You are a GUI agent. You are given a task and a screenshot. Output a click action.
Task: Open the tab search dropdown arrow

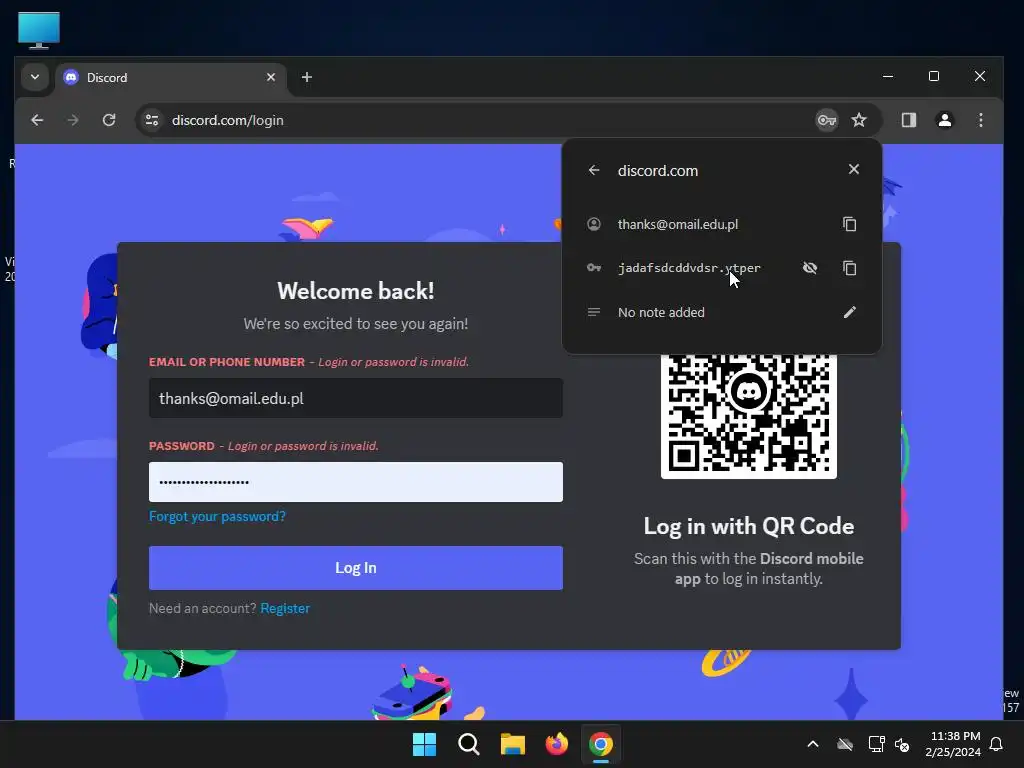35,77
